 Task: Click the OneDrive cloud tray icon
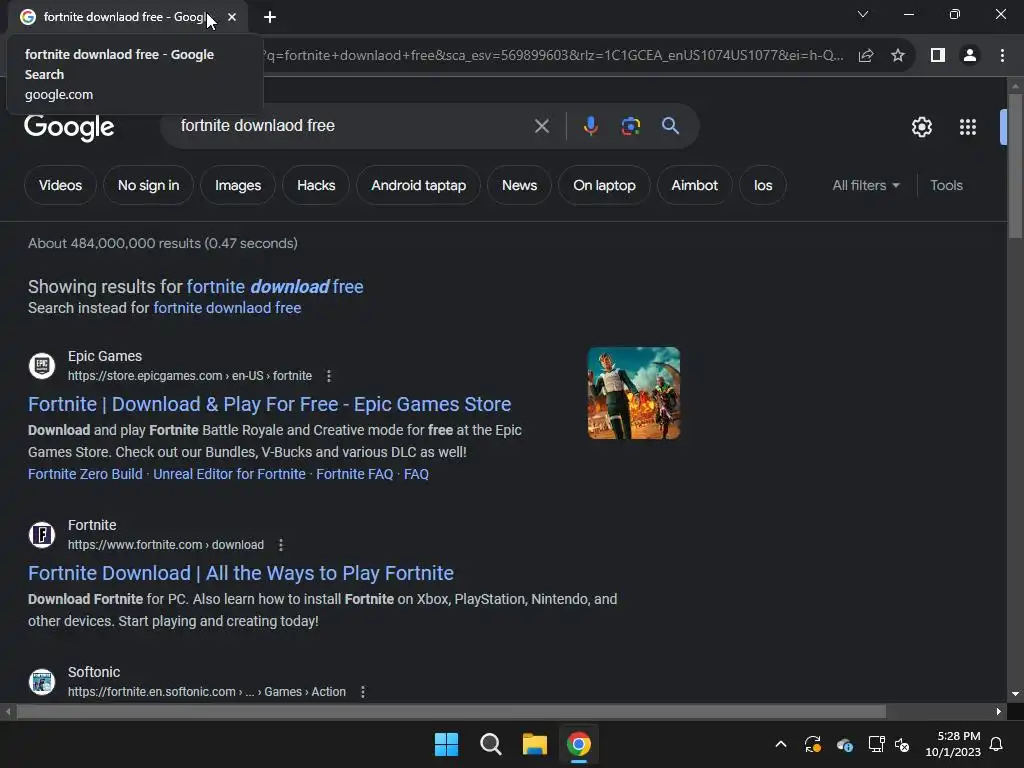click(844, 744)
